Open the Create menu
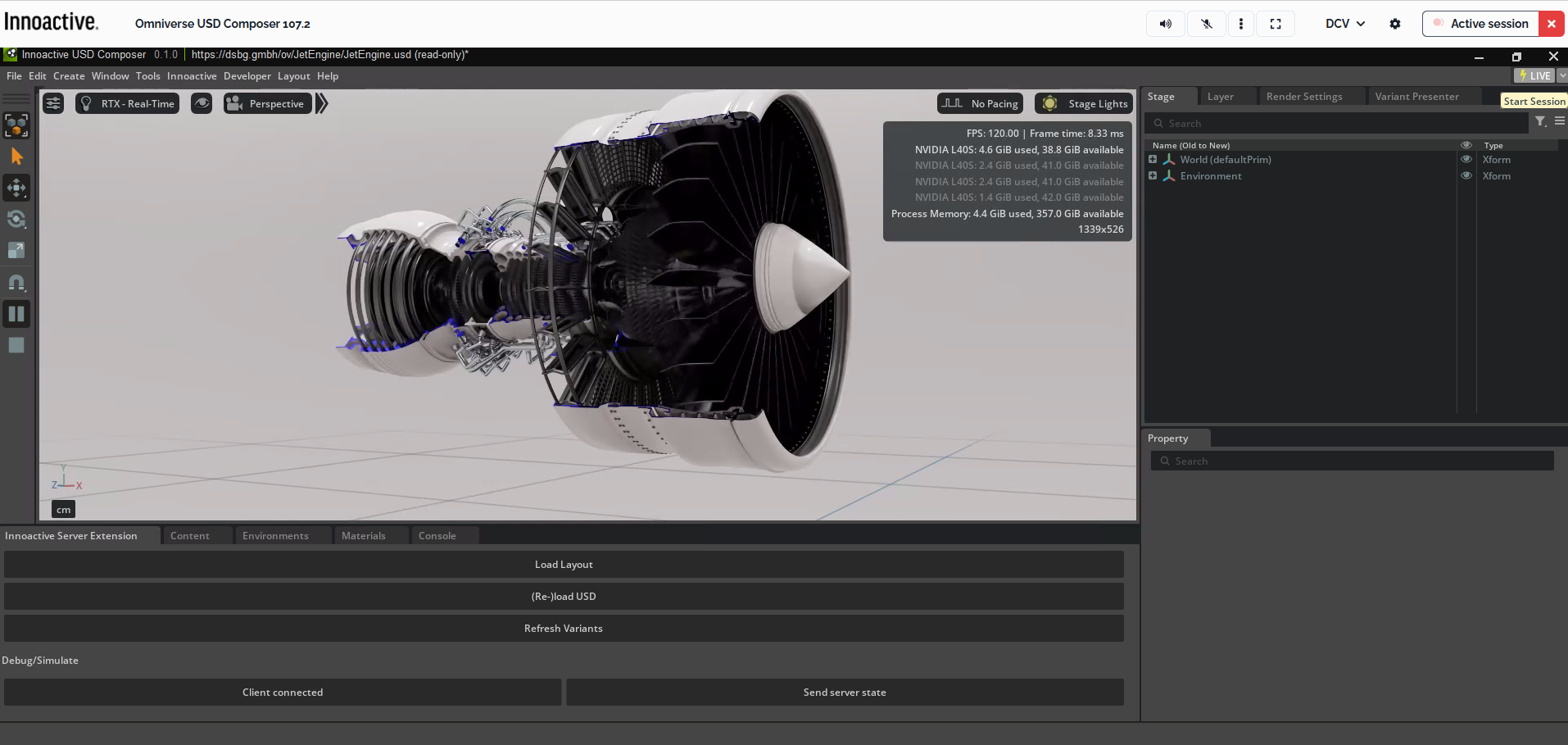Viewport: 1568px width, 745px height. [x=69, y=75]
